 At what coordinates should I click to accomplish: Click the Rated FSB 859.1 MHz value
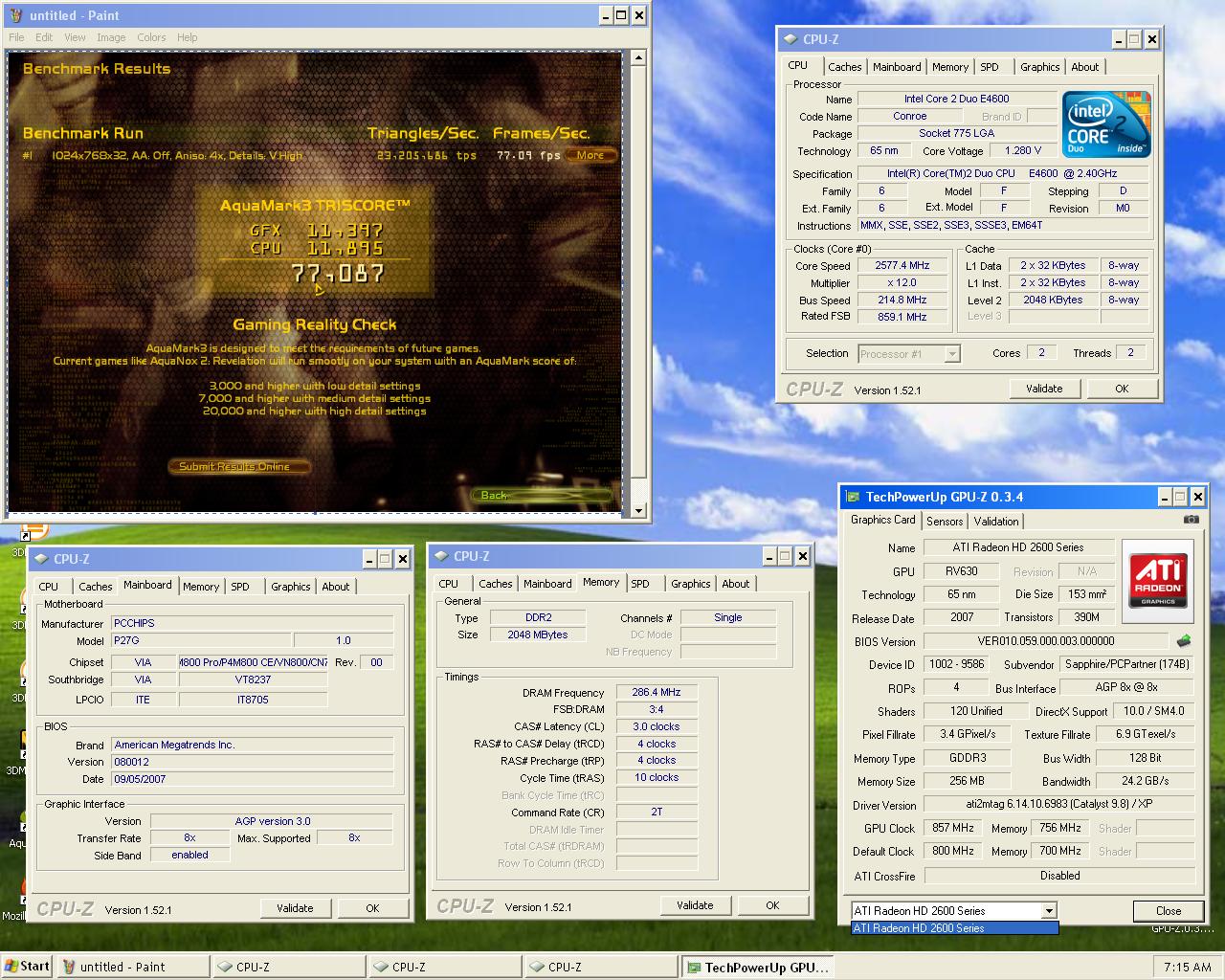(902, 317)
